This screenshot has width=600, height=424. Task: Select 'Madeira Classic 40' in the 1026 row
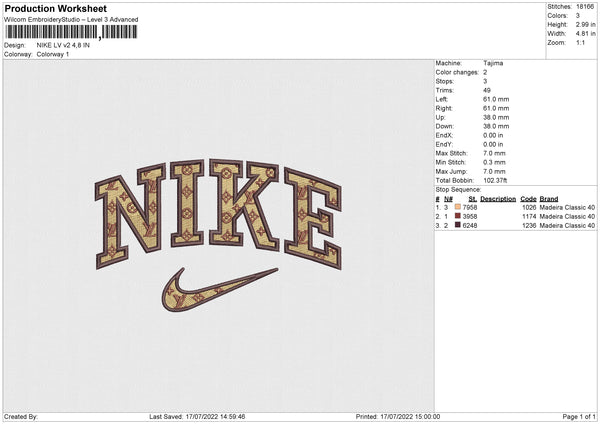coord(567,208)
